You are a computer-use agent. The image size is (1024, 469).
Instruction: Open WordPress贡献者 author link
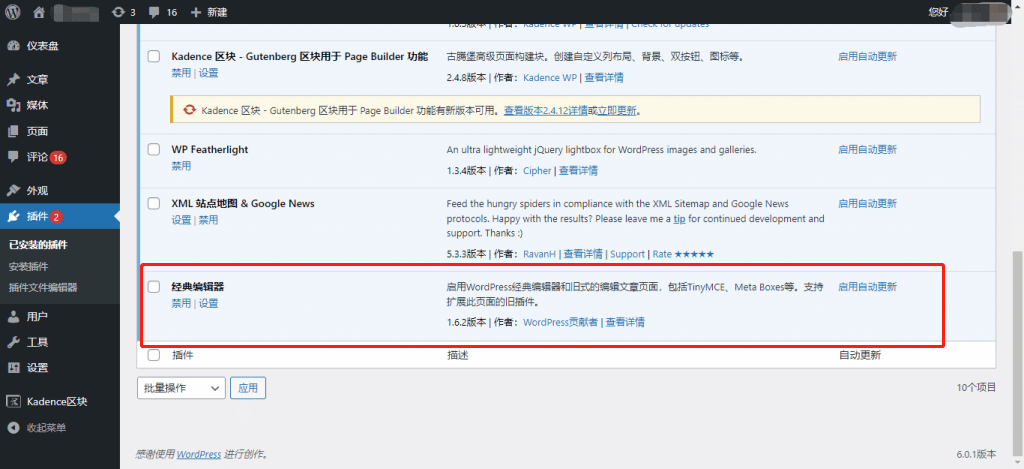pyautogui.click(x=560, y=321)
